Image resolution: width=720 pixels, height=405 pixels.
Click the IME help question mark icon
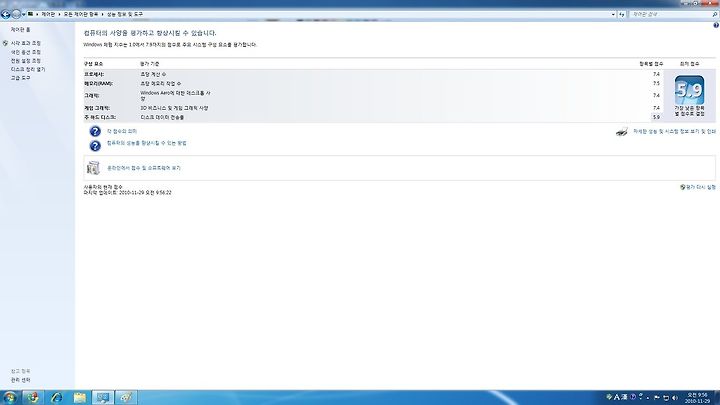[x=633, y=397]
